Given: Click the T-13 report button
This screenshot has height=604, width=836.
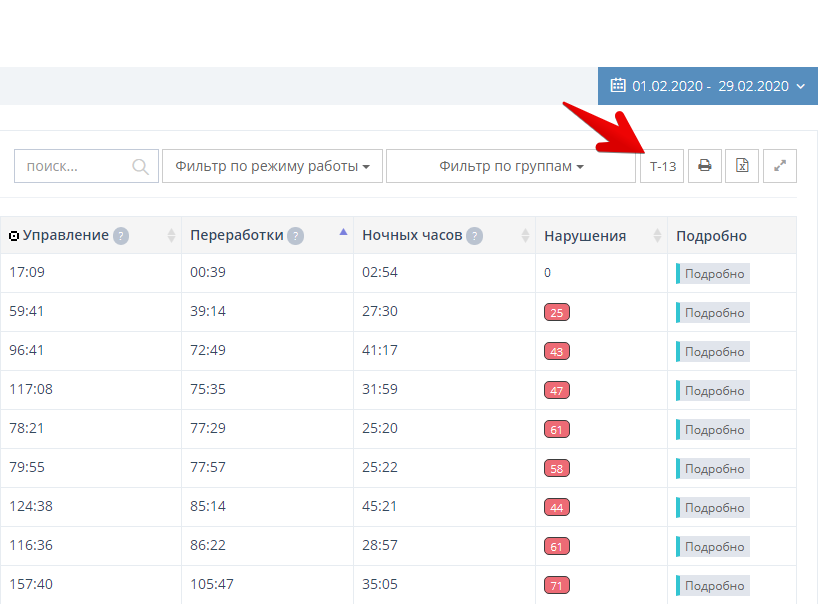Looking at the screenshot, I should coord(662,166).
